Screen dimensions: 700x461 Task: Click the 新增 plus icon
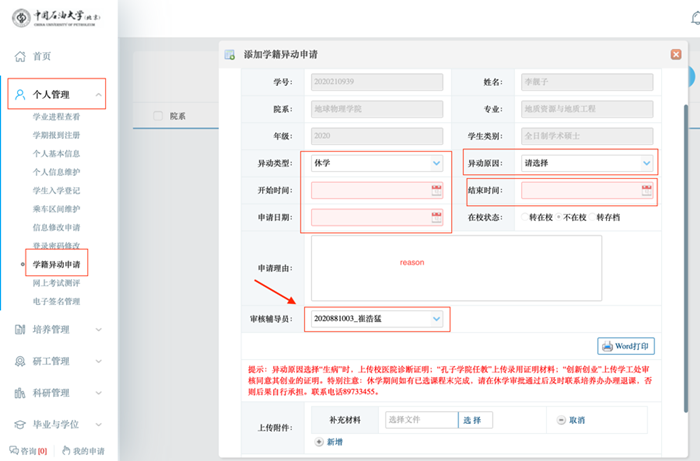[320, 441]
